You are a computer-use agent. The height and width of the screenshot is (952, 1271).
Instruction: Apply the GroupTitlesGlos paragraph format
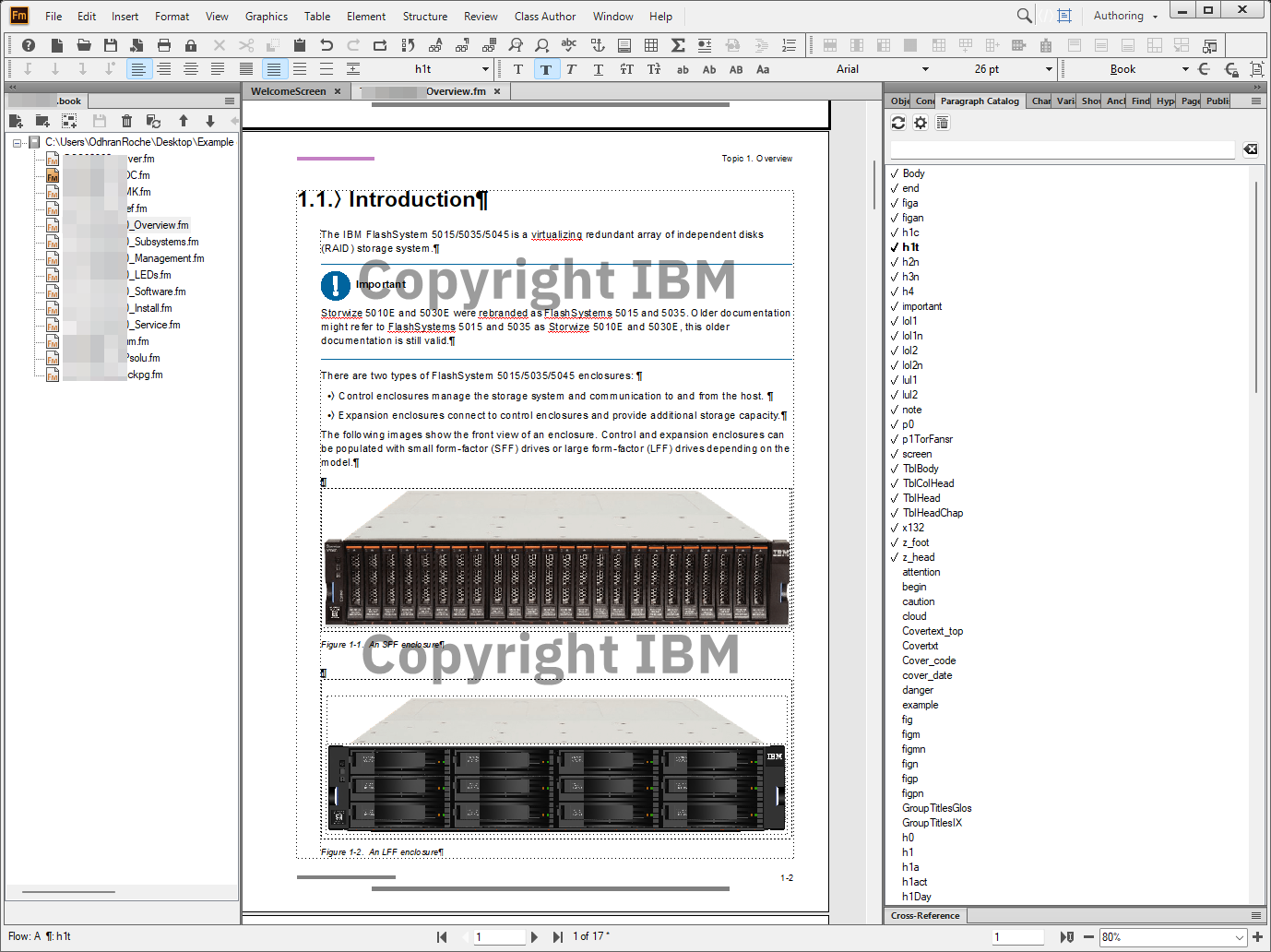[x=936, y=808]
